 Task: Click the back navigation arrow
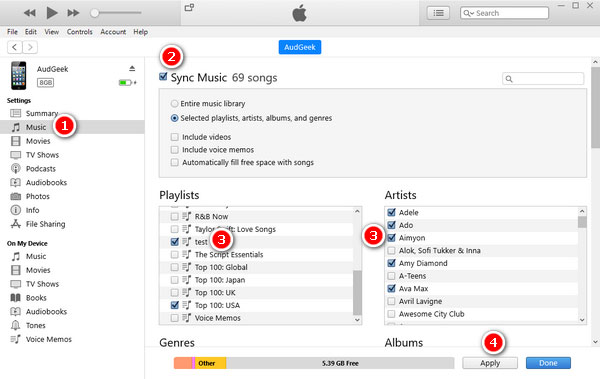coord(15,47)
